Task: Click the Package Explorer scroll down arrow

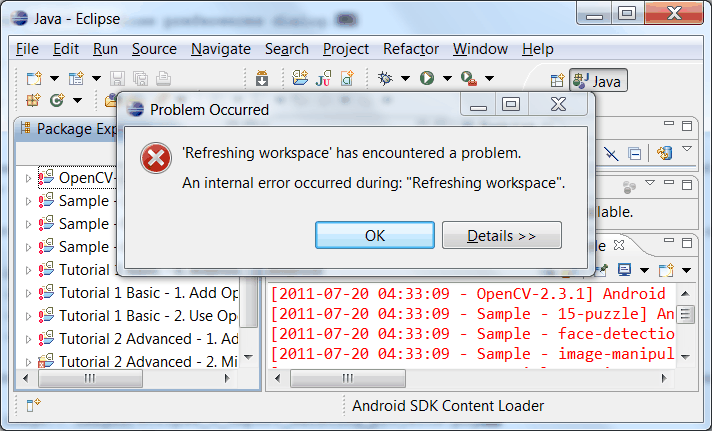Action: tap(248, 357)
